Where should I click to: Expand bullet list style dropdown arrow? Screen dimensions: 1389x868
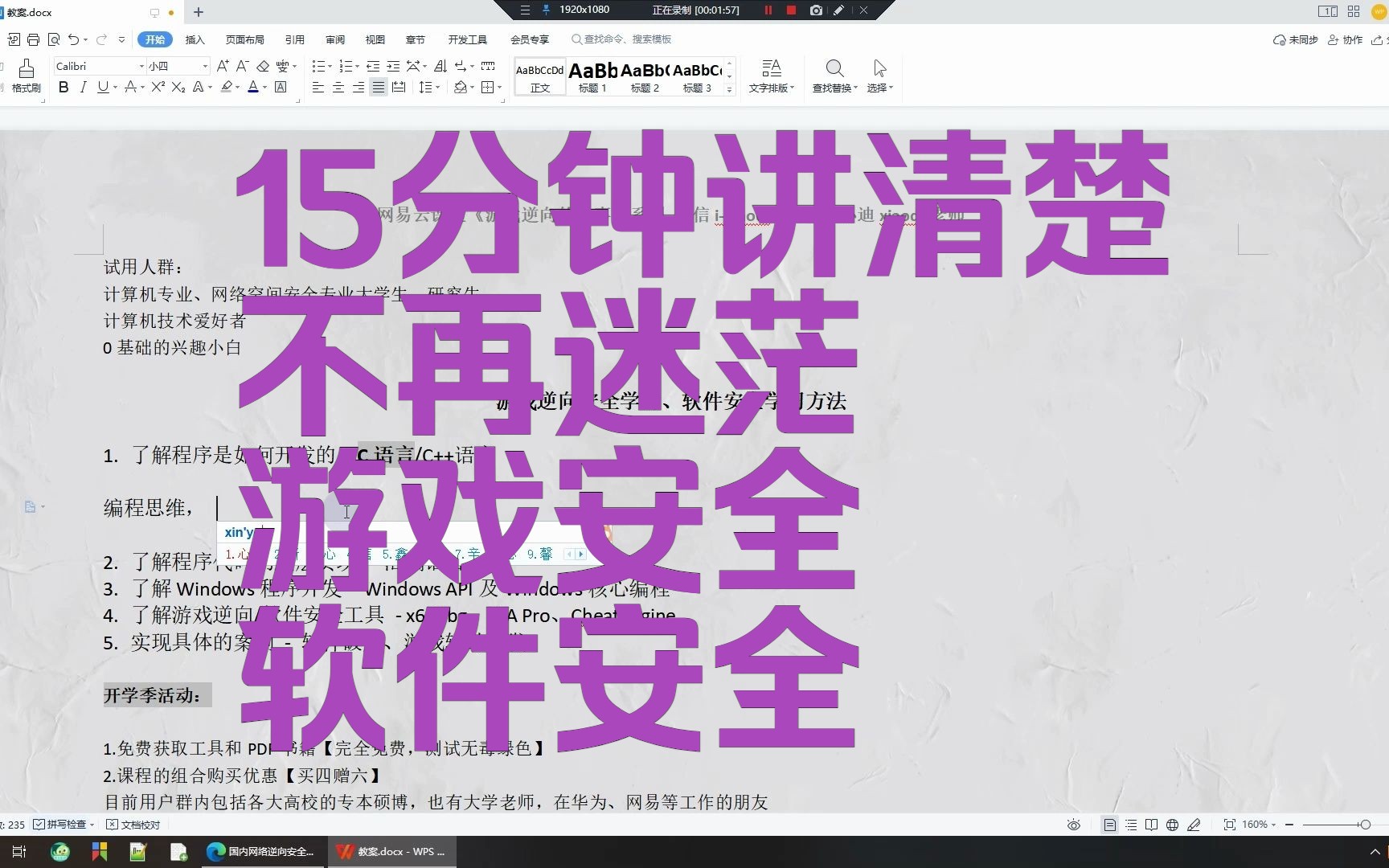(330, 66)
